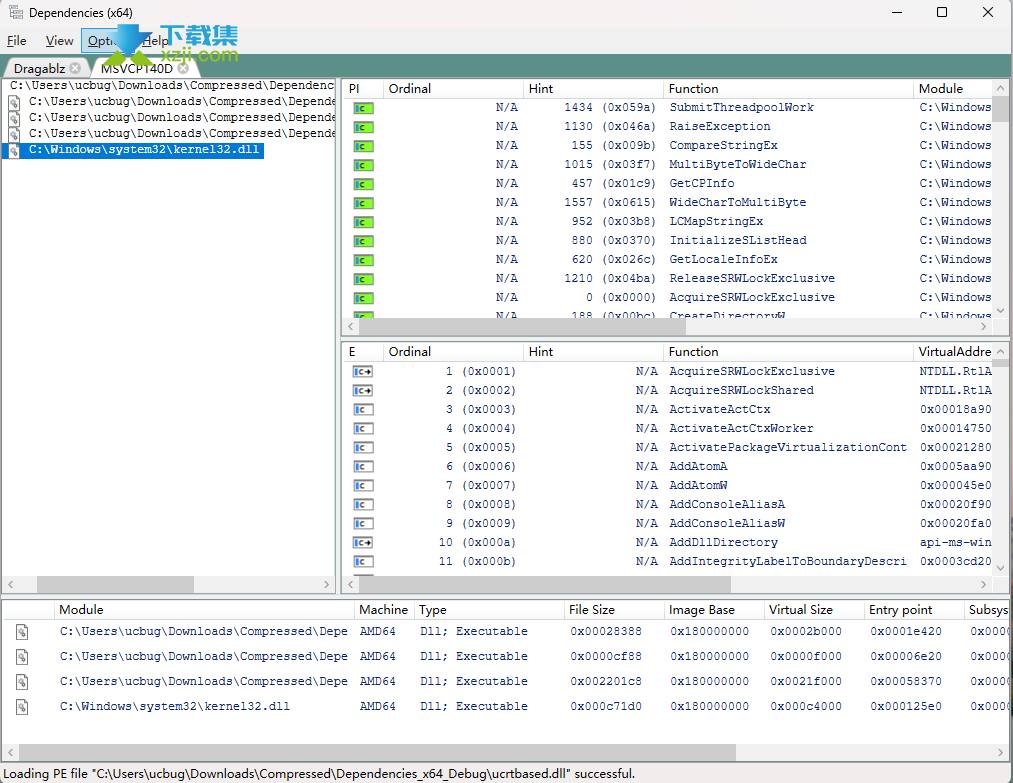Select the GetCPInfo import function name
The width and height of the screenshot is (1013, 783).
coord(702,183)
